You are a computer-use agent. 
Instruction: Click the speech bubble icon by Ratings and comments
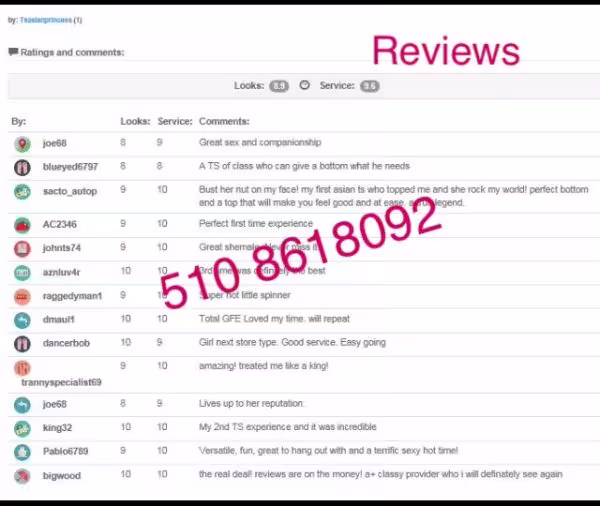click(13, 52)
